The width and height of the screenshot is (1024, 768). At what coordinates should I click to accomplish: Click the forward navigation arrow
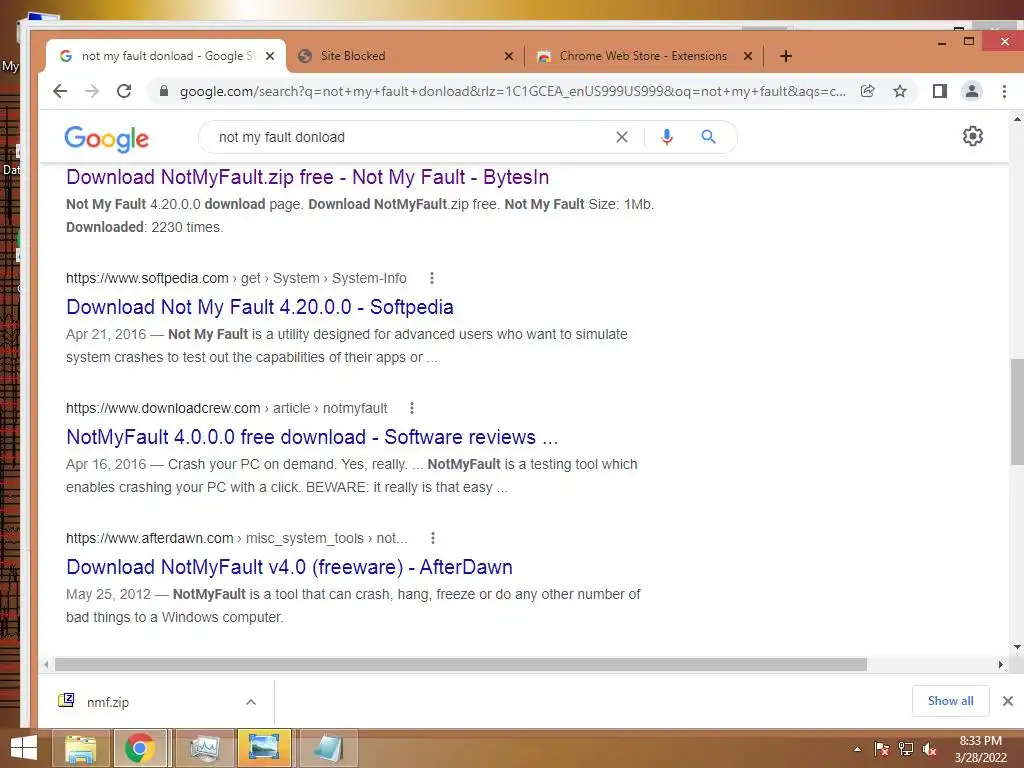pos(92,91)
